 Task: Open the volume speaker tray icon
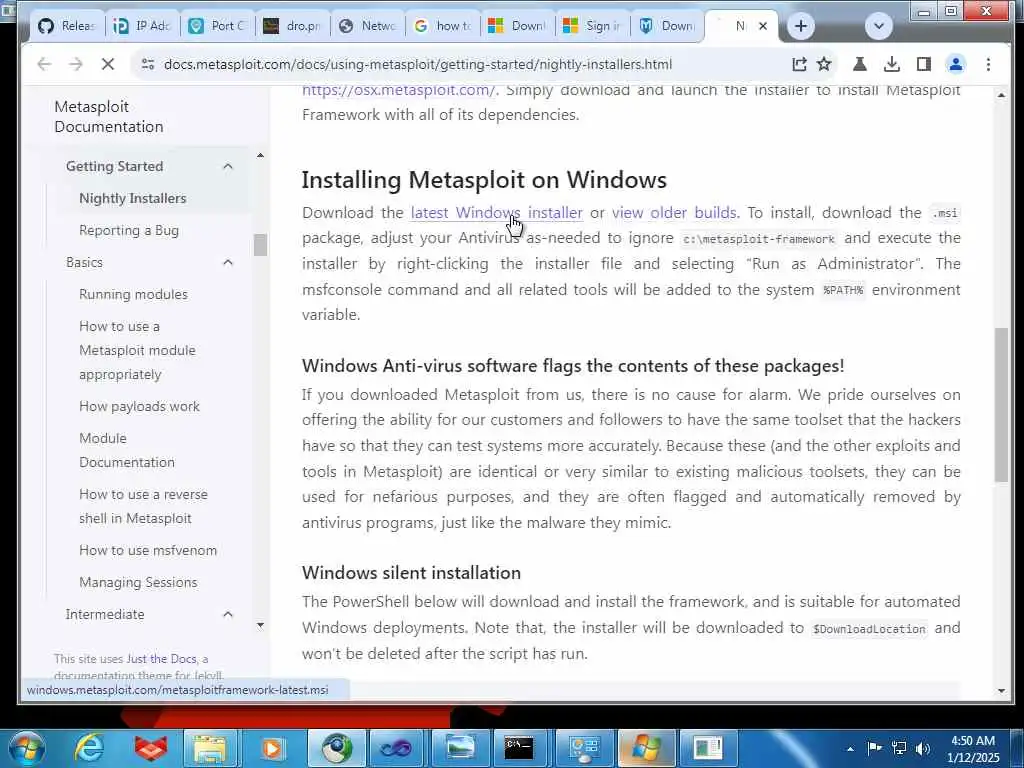[x=922, y=748]
